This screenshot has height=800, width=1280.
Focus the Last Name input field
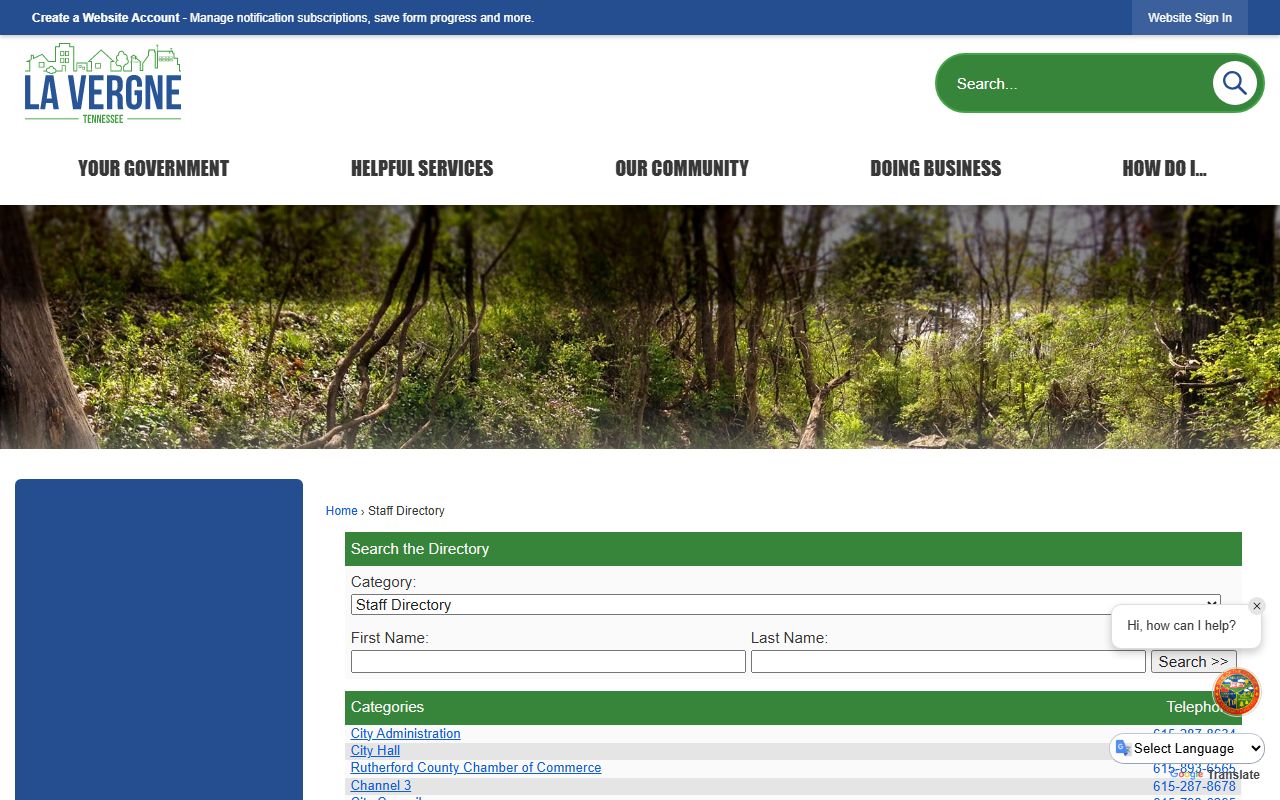point(948,662)
